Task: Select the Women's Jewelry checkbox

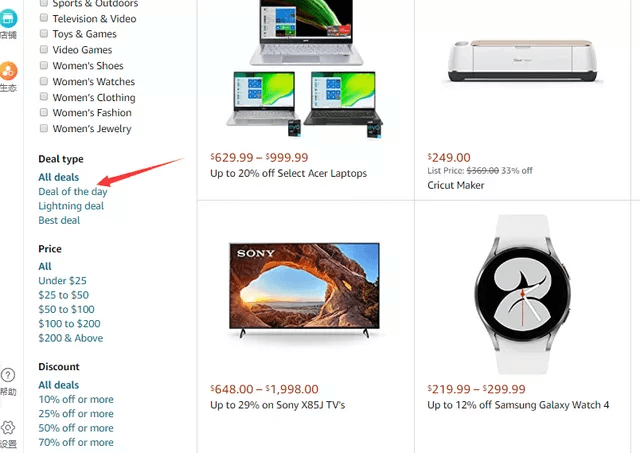Action: (44, 128)
